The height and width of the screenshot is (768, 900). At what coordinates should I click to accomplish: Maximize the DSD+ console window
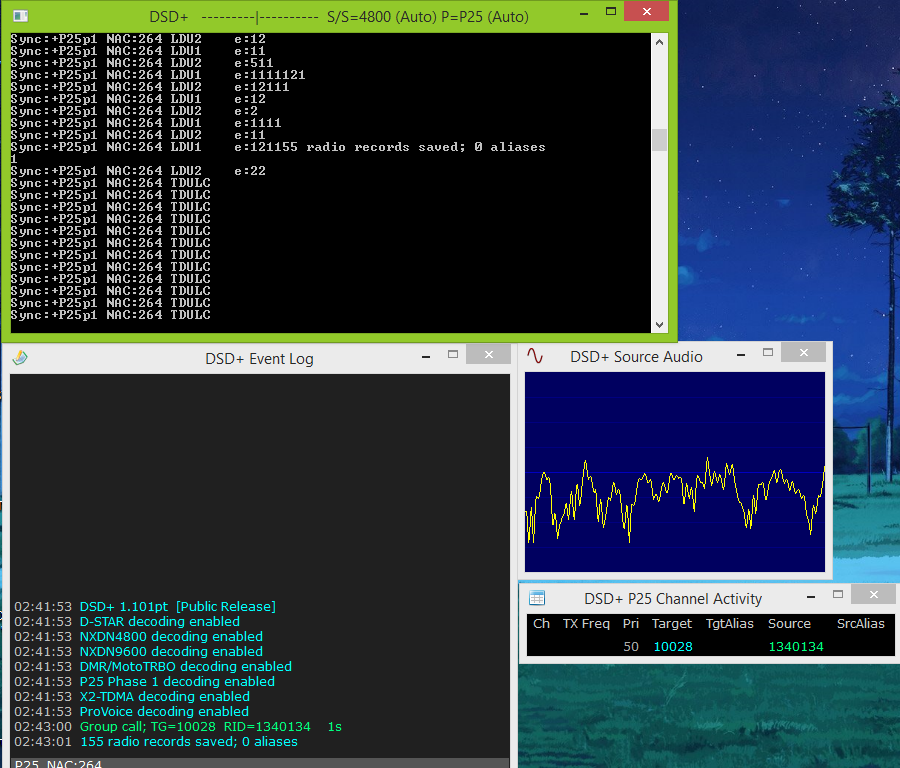611,11
